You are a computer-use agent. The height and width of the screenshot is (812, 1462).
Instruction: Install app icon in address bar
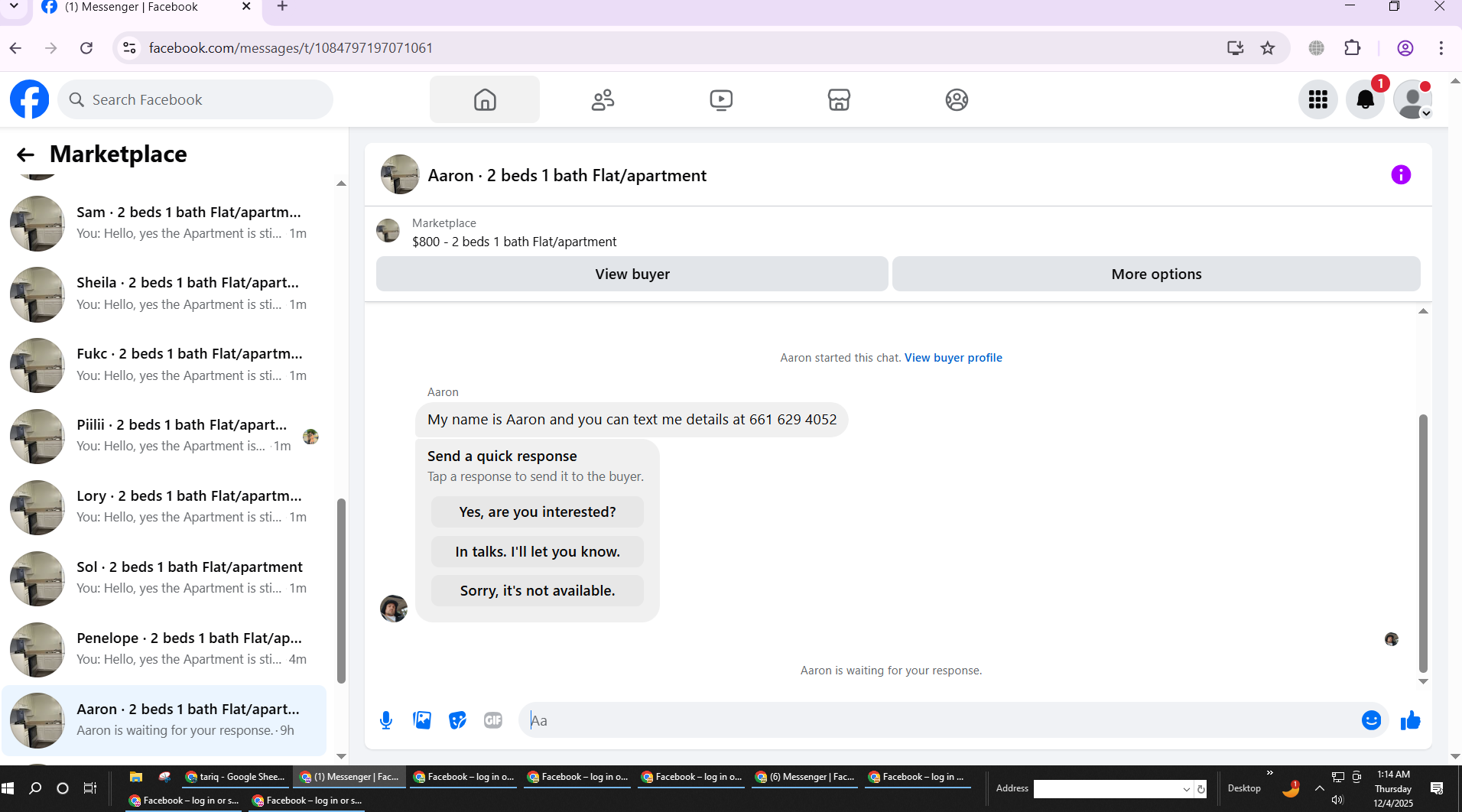click(x=1235, y=48)
